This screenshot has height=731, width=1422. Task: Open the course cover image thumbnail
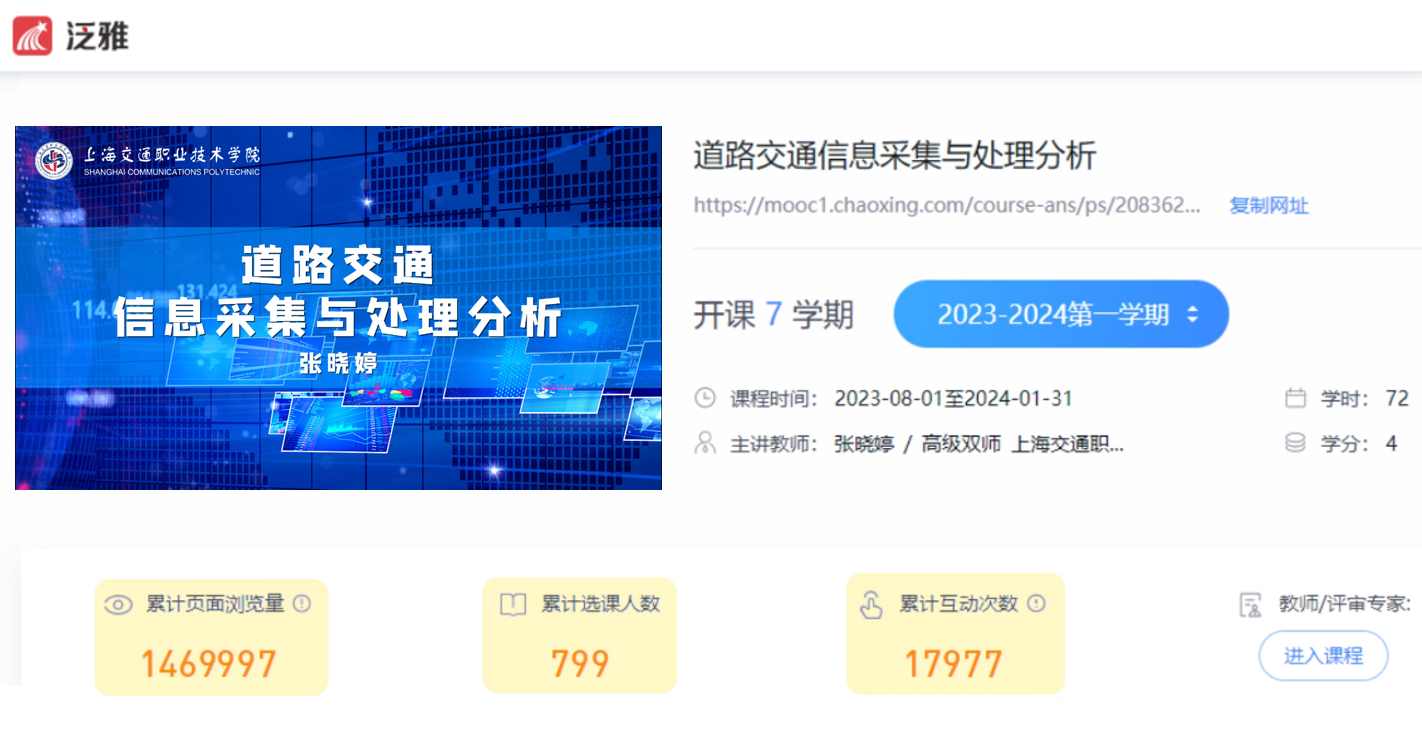coord(338,308)
